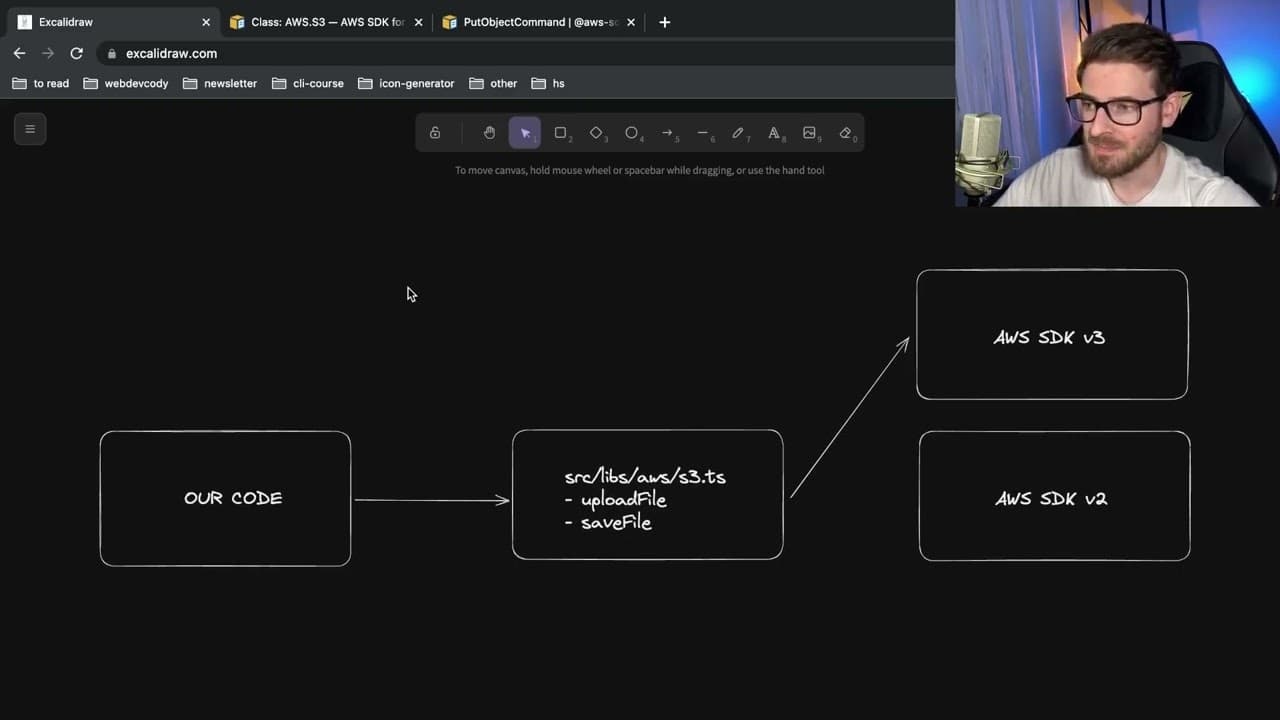Screen dimensions: 1280x720
Task: Open the 'newsletter' bookmarks folder
Action: 220,84
